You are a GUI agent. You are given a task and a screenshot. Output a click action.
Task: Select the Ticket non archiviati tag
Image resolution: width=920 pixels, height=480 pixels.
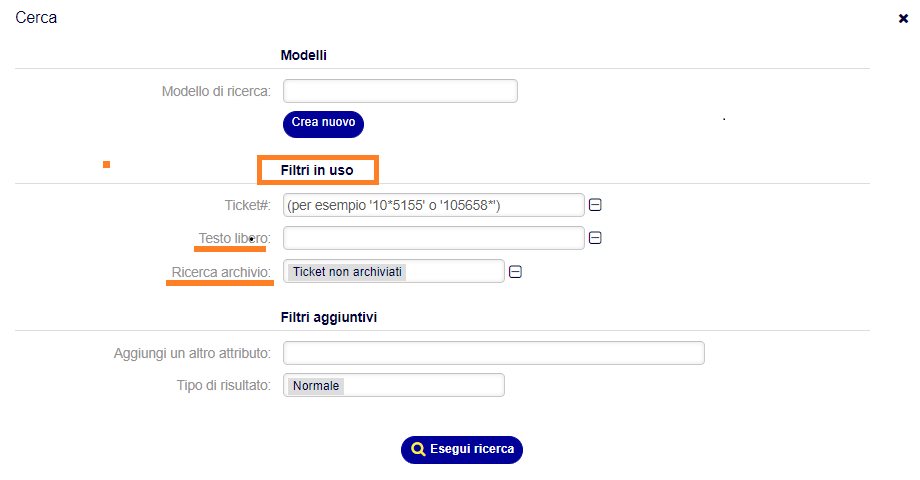(347, 272)
